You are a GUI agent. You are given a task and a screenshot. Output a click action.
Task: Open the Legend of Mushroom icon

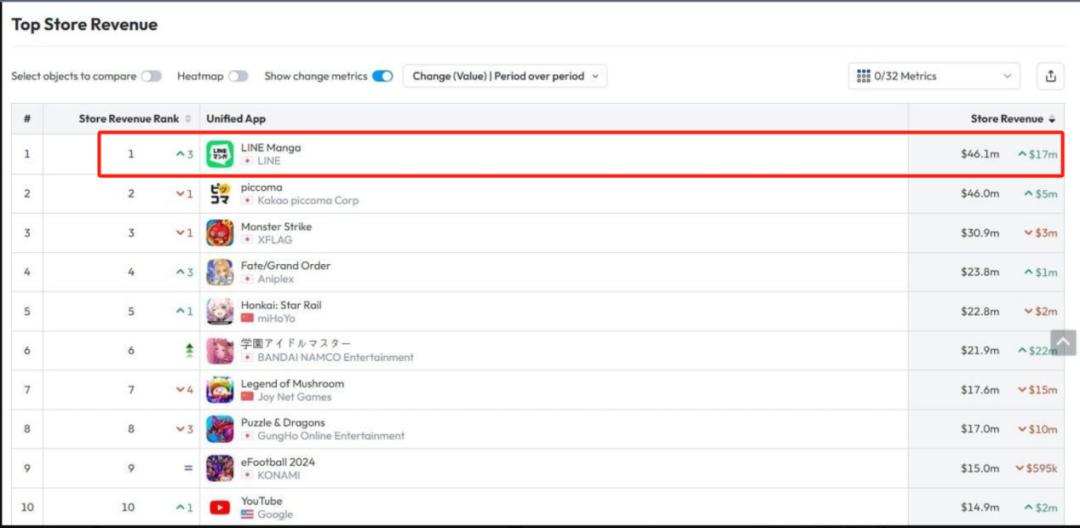(220, 390)
